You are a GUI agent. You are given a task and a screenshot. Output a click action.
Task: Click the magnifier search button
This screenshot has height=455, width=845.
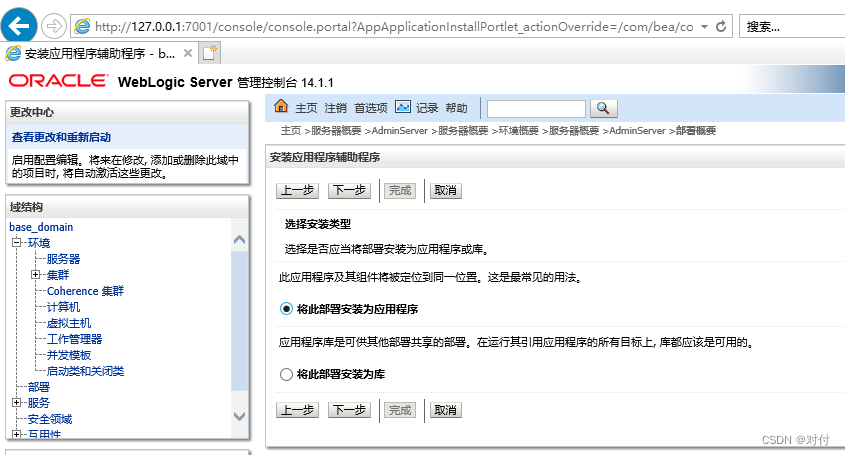[x=604, y=108]
